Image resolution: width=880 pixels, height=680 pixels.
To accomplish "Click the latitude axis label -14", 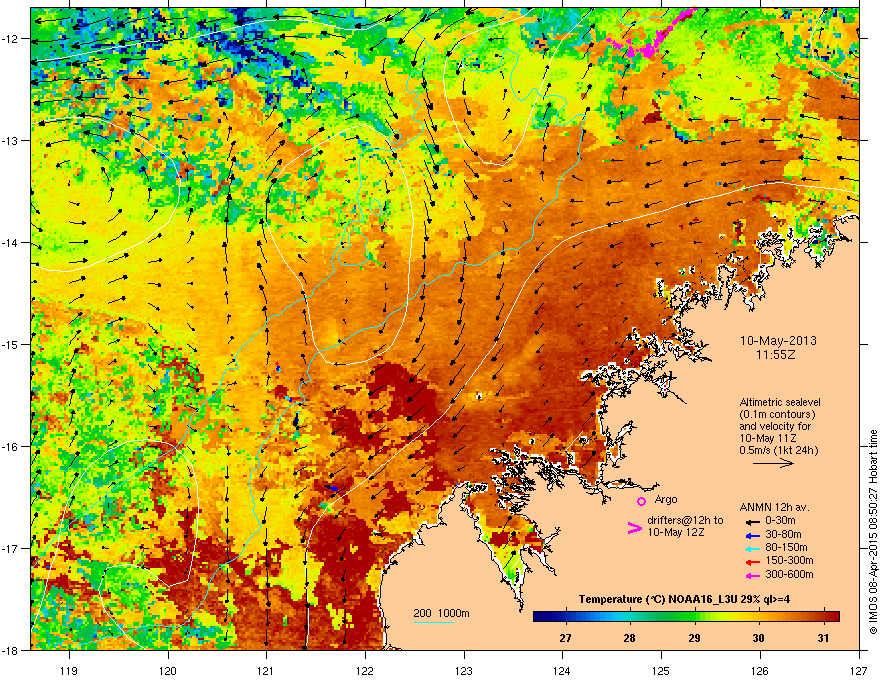I will (10, 242).
